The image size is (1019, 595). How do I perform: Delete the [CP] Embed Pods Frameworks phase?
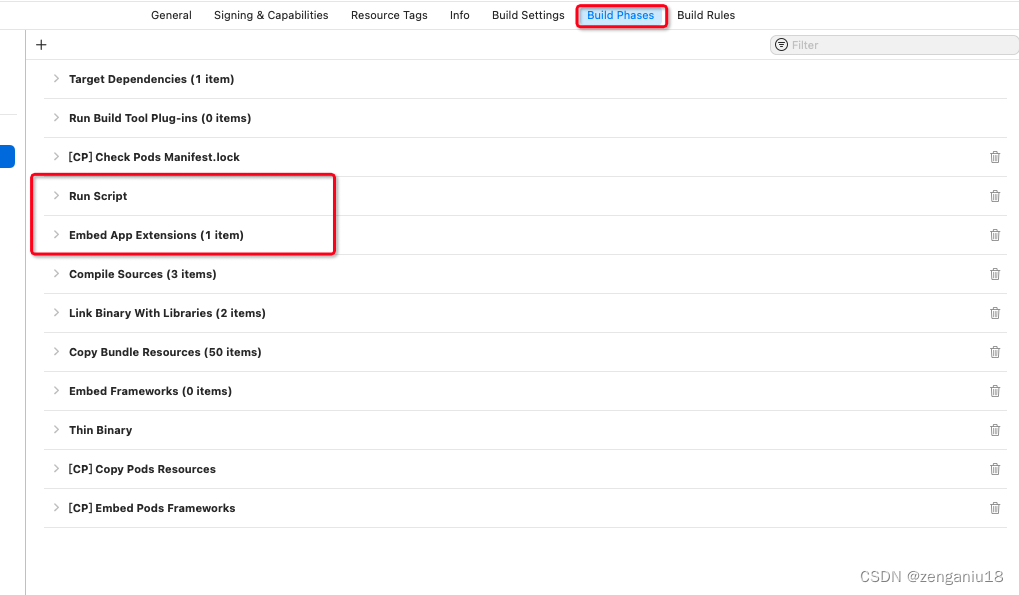[x=994, y=508]
